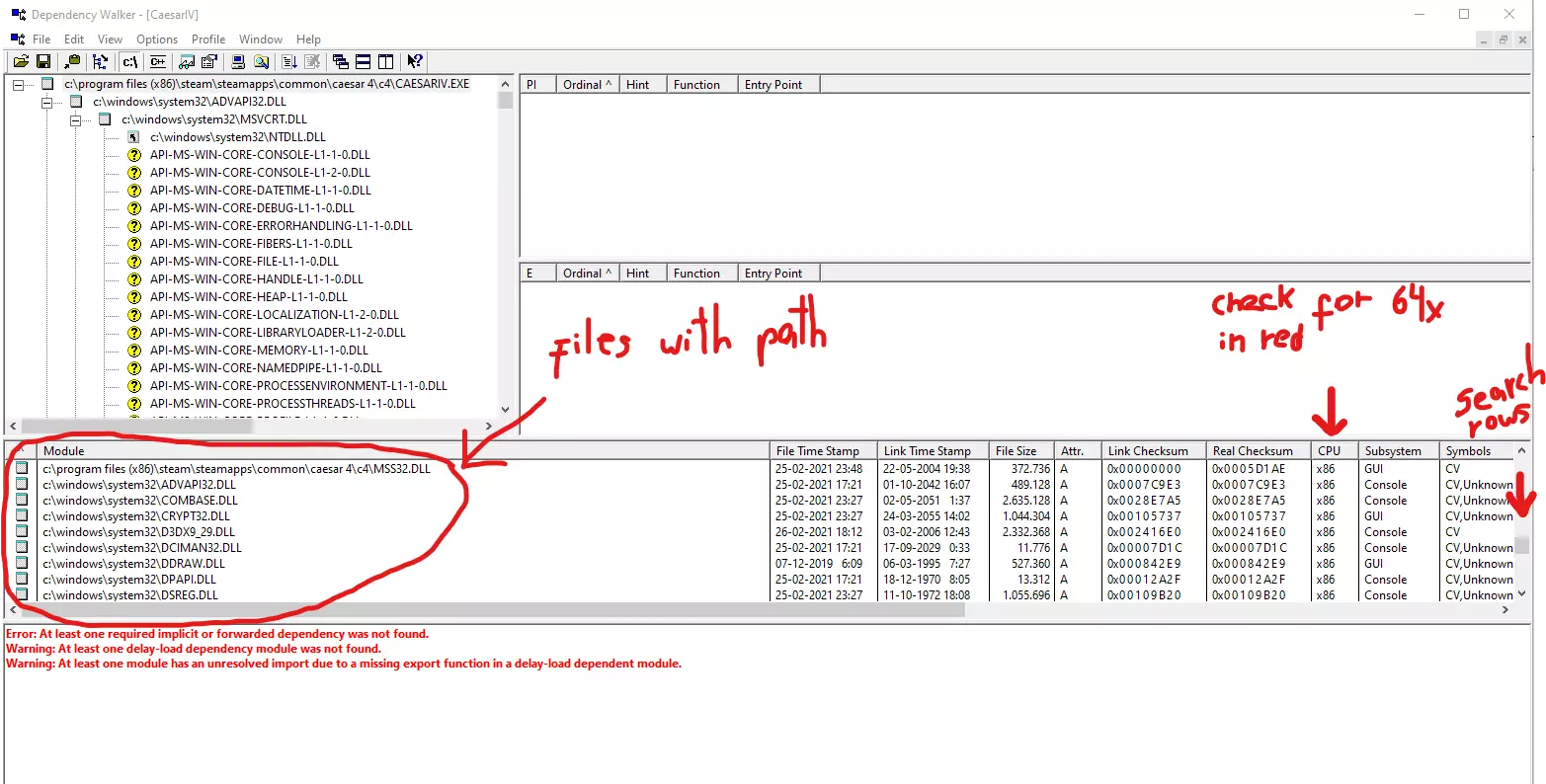Click the module list's scroll-left arrow
This screenshot has width=1546, height=784.
pos(12,610)
